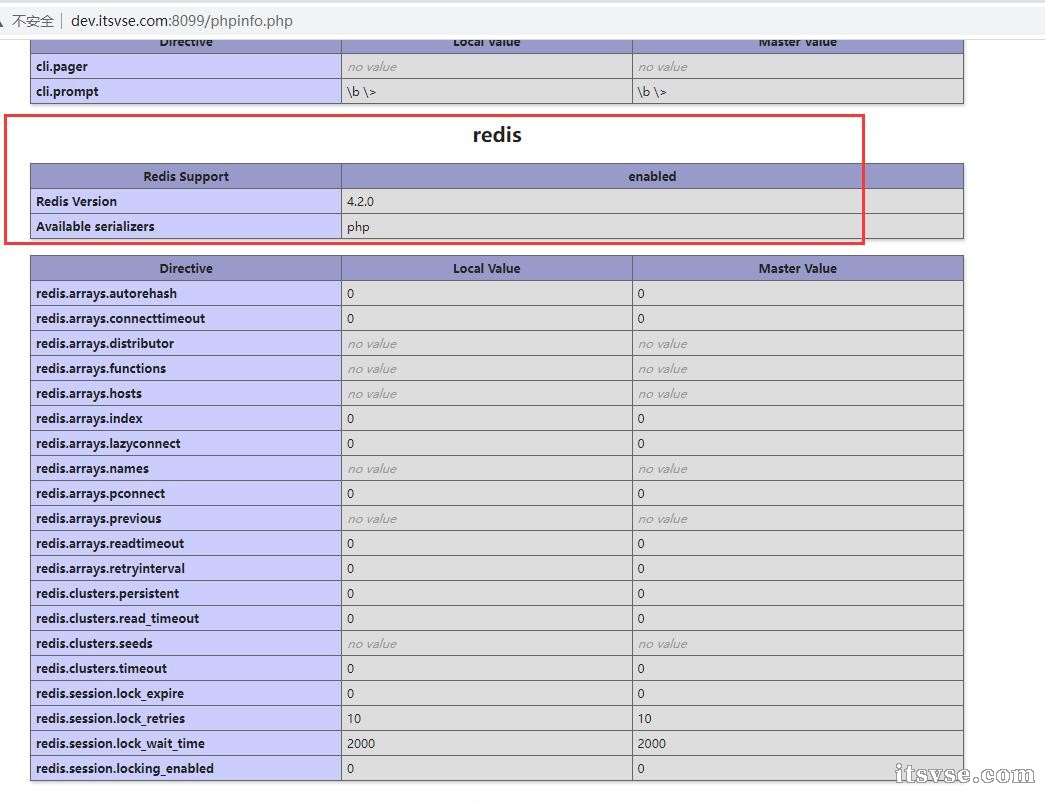Click the 'Directive' header in redis table
Screen dimensions: 1045x803
[x=186, y=269]
